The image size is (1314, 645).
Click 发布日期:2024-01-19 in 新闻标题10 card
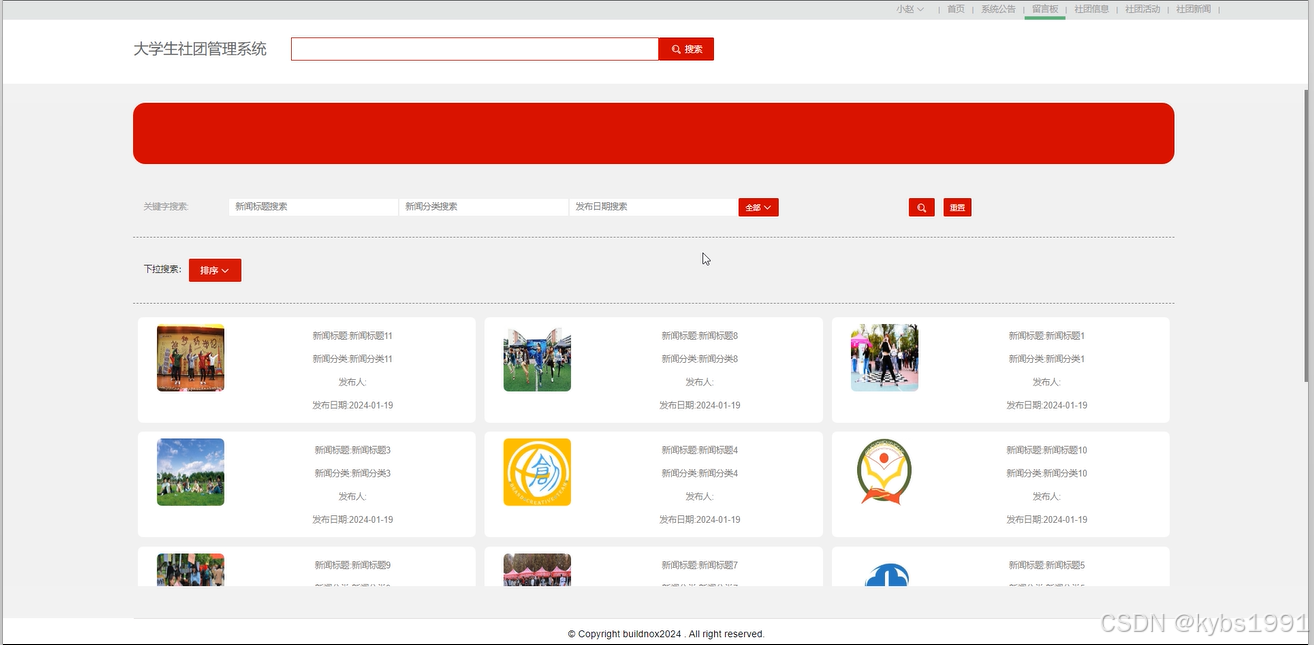[x=1046, y=519]
